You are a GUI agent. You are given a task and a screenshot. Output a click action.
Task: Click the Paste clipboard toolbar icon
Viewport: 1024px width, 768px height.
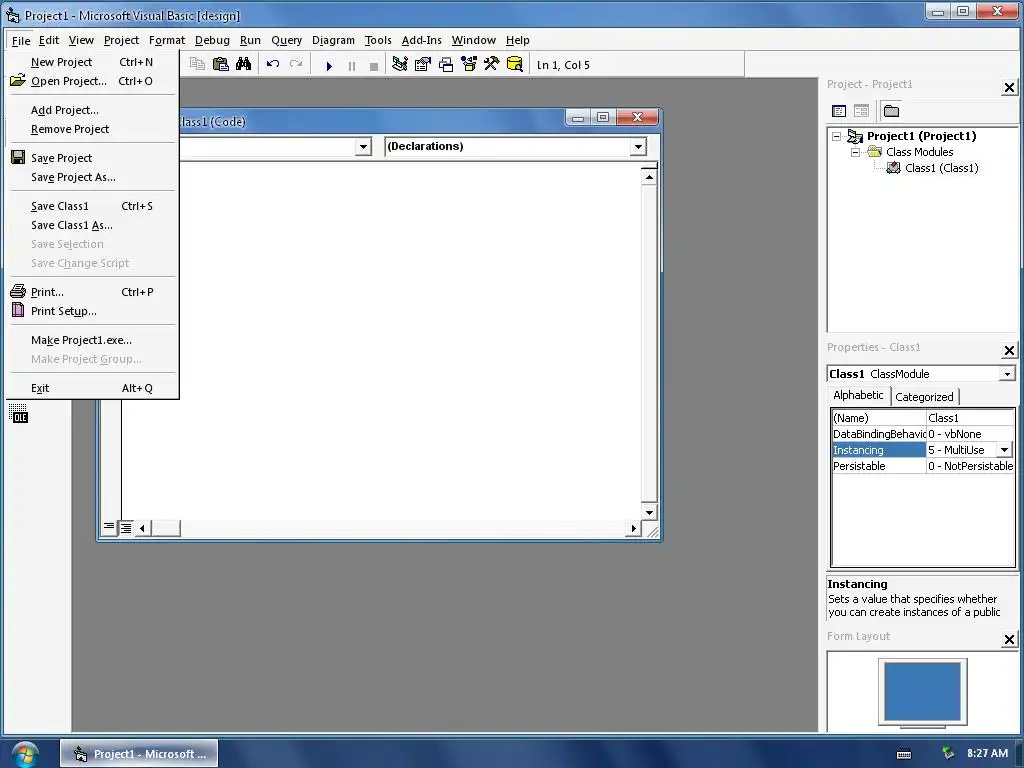(221, 64)
